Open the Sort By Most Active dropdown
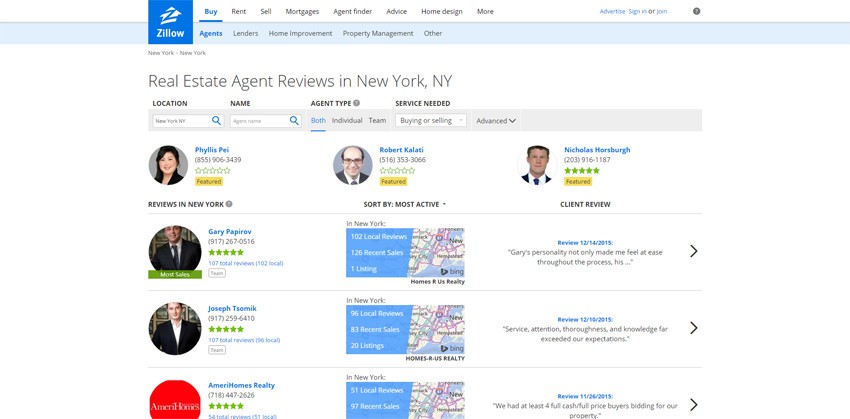The width and height of the screenshot is (850, 419). [x=405, y=204]
